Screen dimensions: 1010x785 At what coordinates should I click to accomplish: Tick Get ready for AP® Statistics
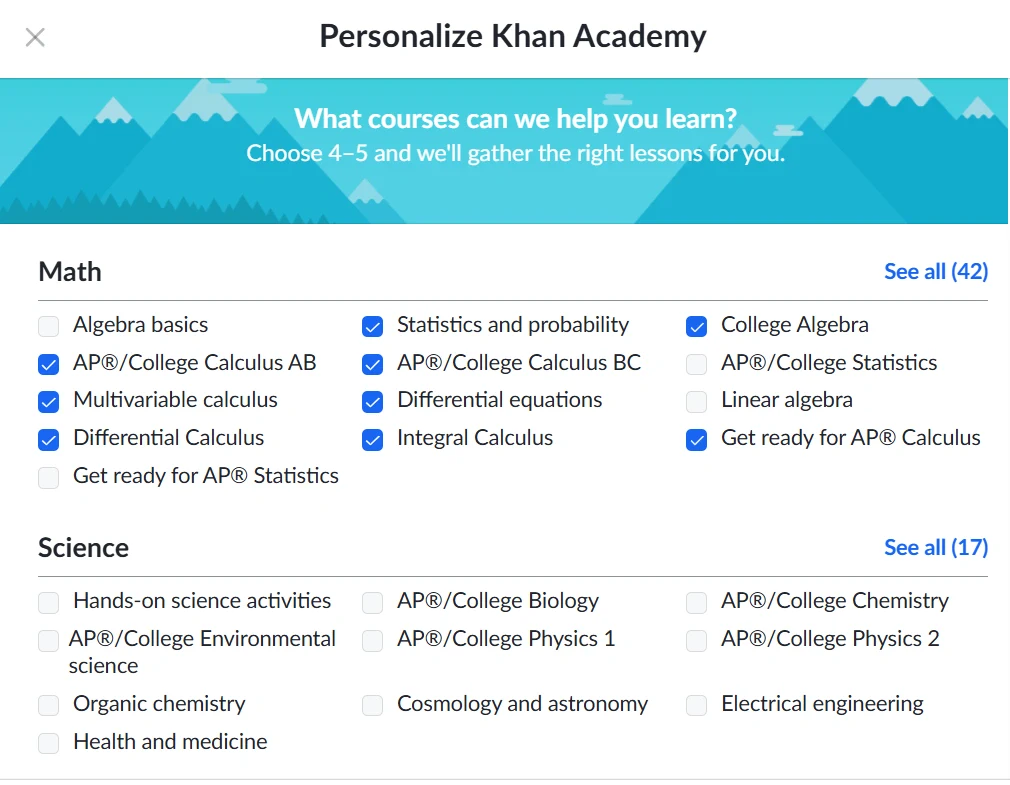[49, 478]
